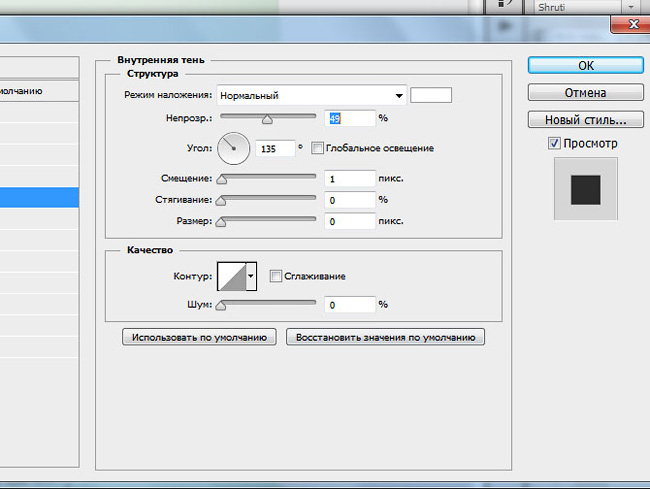Click the Непрозр. opacity slider handle
Image resolution: width=650 pixels, height=489 pixels.
point(267,120)
